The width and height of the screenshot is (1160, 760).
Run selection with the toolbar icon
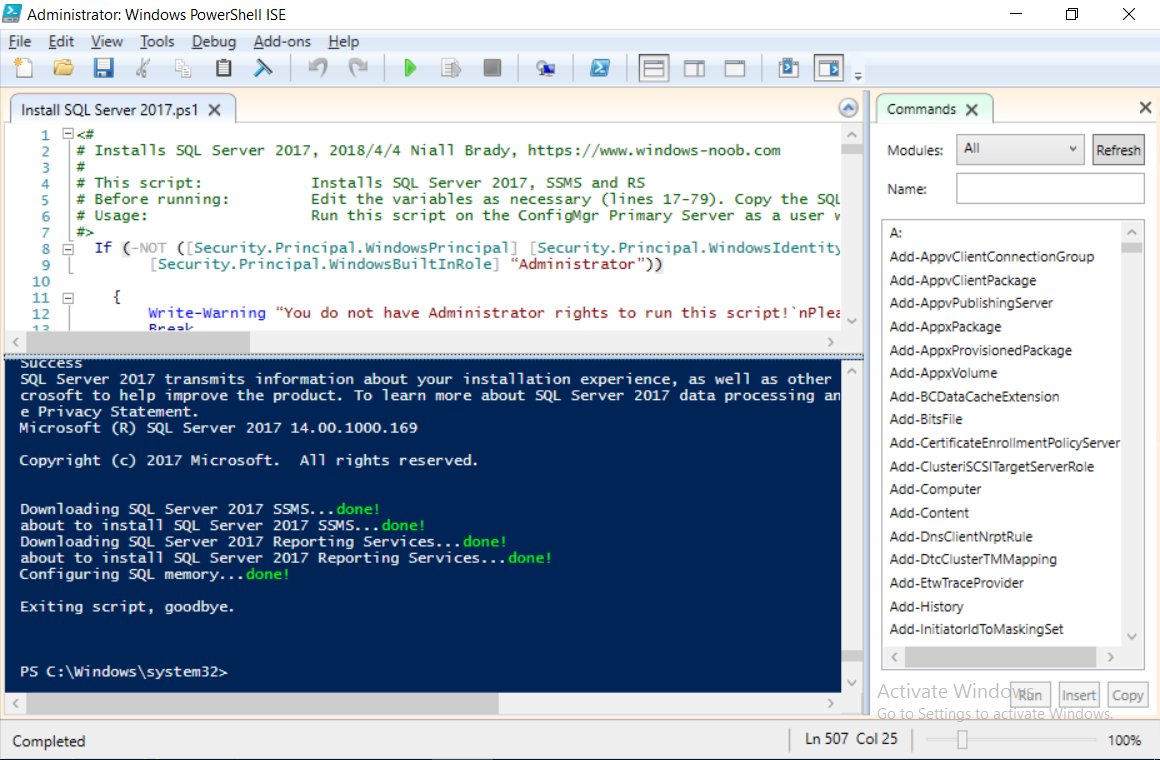pyautogui.click(x=451, y=68)
